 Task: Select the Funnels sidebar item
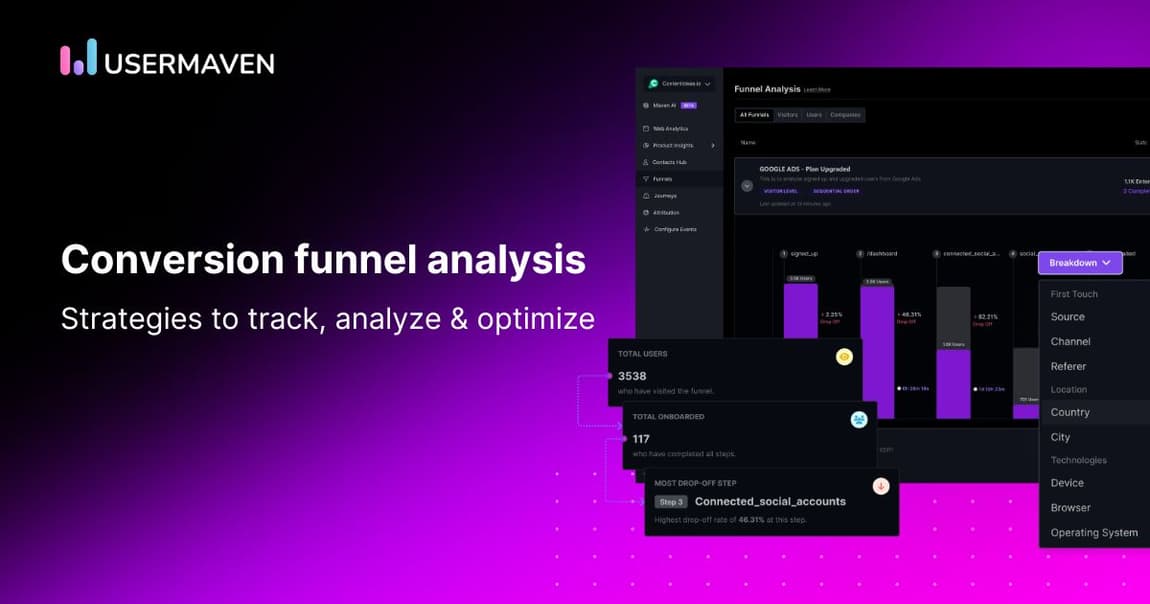(x=664, y=179)
